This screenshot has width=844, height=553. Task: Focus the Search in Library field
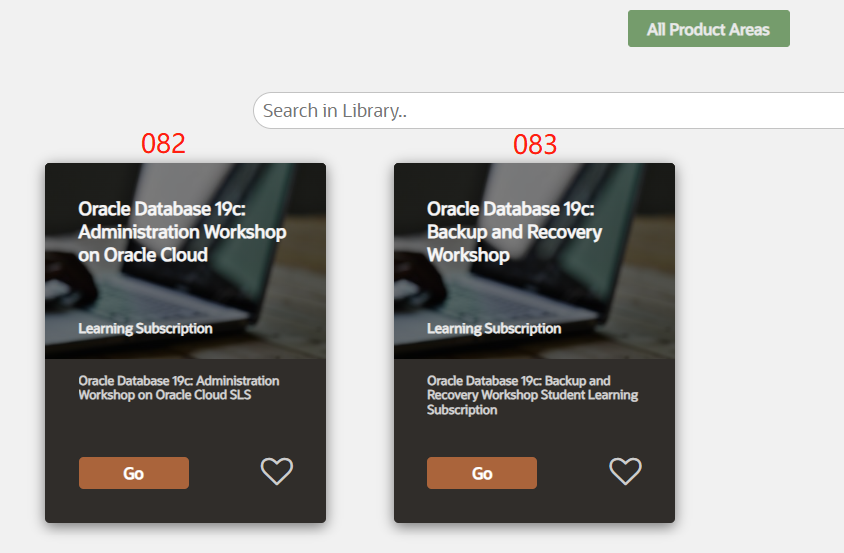click(x=548, y=110)
